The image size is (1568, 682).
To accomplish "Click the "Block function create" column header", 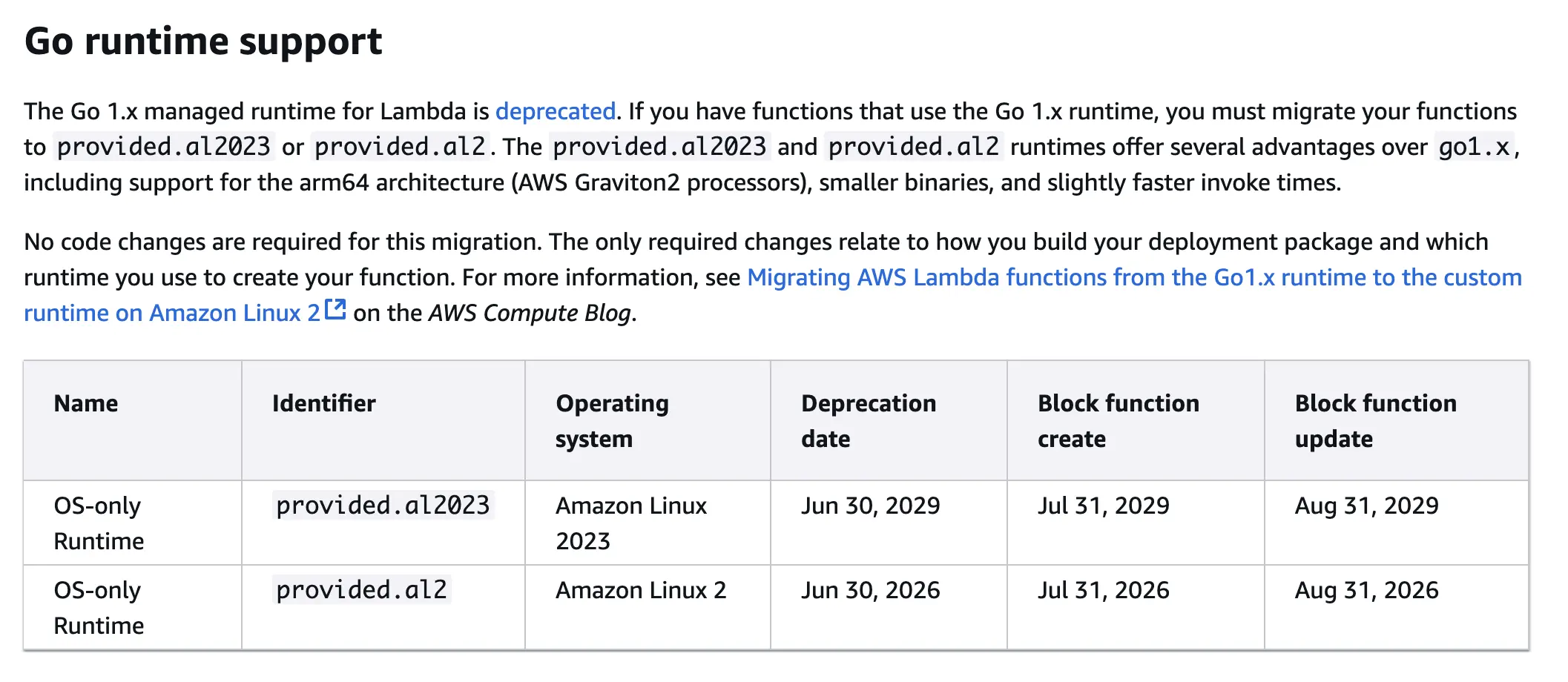I will [x=1118, y=420].
